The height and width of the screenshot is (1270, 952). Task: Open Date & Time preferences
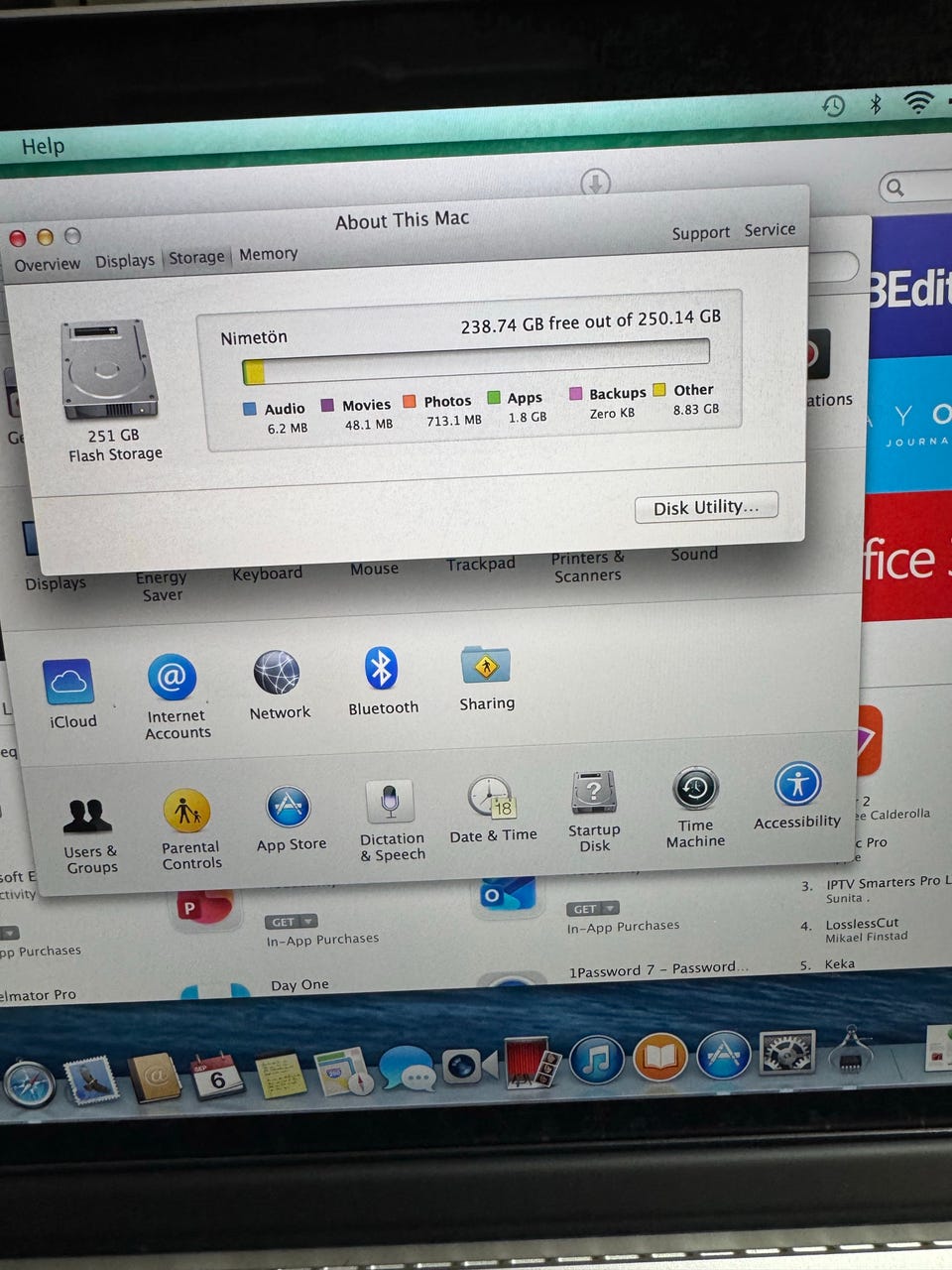click(x=491, y=799)
